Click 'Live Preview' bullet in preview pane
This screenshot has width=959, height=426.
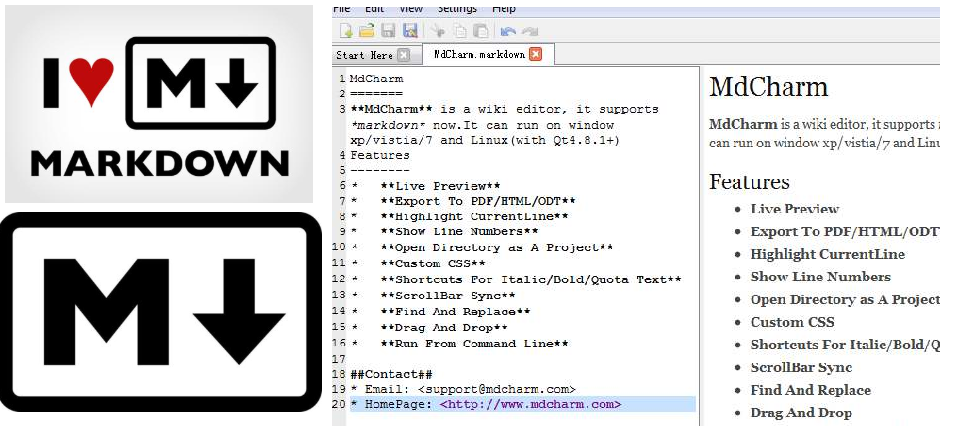tap(794, 209)
